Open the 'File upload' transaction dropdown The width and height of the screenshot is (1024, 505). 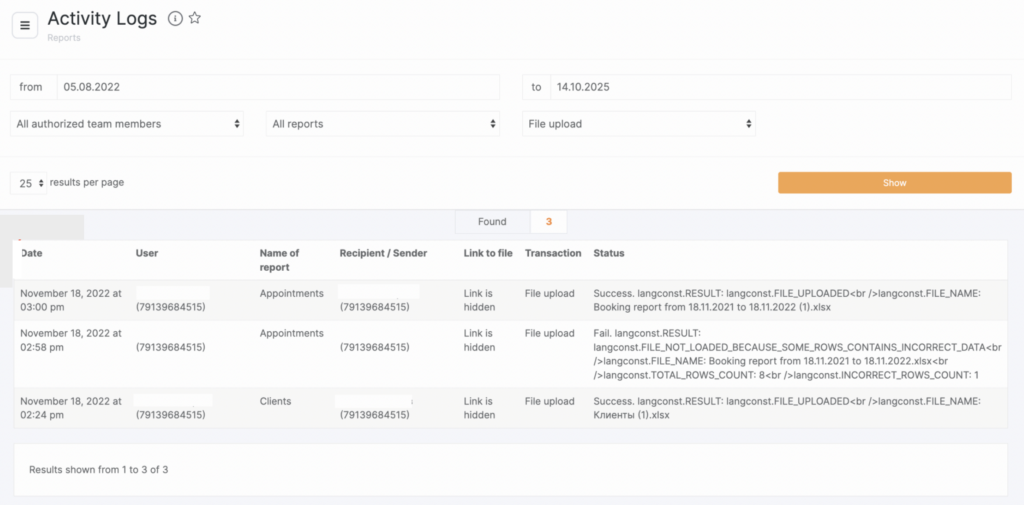[639, 124]
